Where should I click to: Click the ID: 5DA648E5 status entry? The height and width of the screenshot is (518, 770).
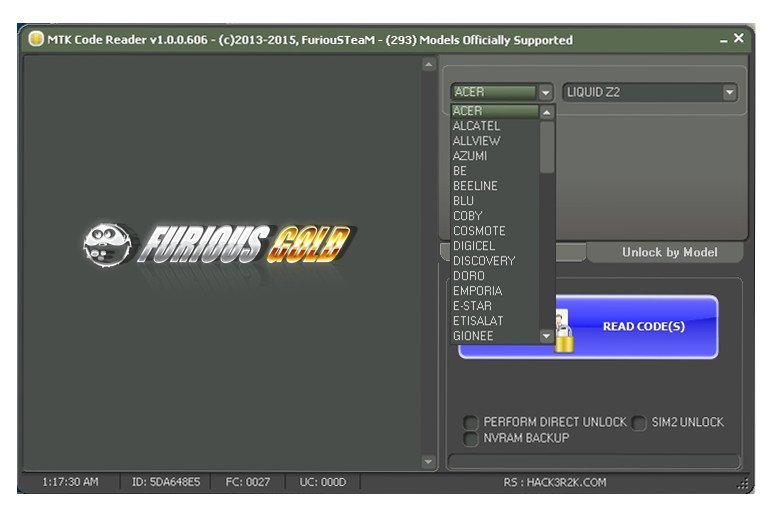tap(166, 482)
